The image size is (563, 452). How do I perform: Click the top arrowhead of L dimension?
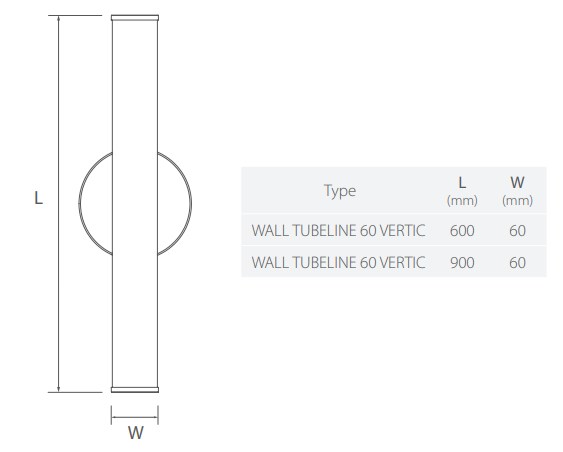(59, 18)
